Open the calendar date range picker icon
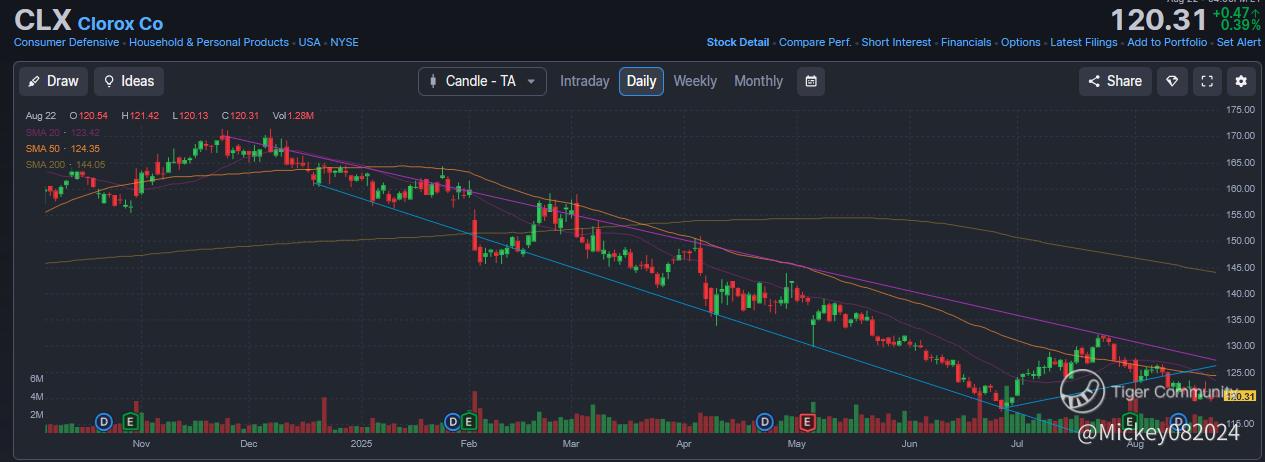 click(x=811, y=81)
